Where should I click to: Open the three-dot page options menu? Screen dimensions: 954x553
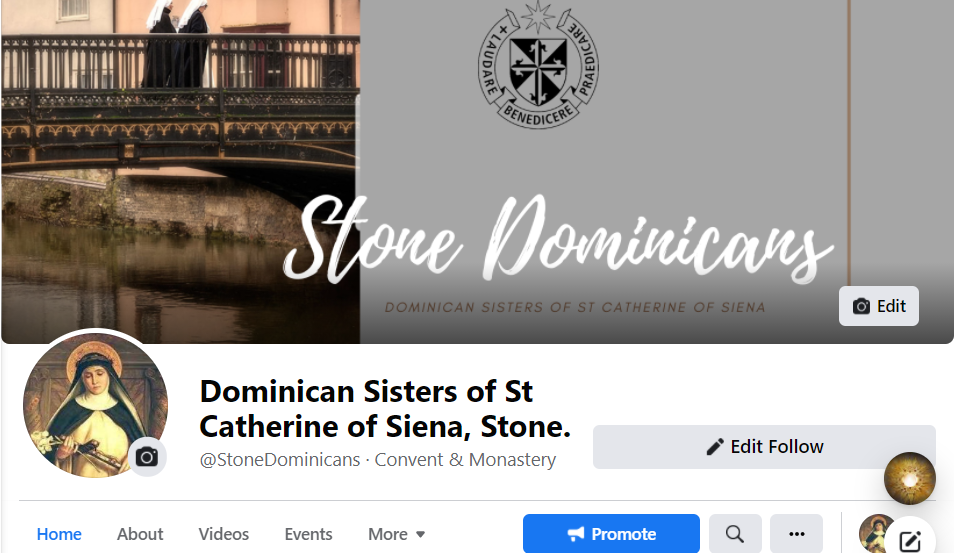pyautogui.click(x=796, y=534)
